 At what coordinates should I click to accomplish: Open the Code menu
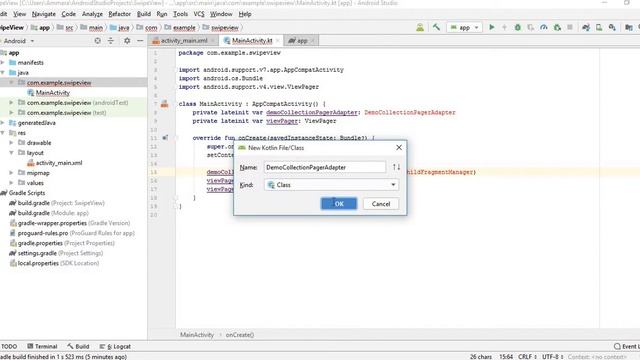[69, 14]
